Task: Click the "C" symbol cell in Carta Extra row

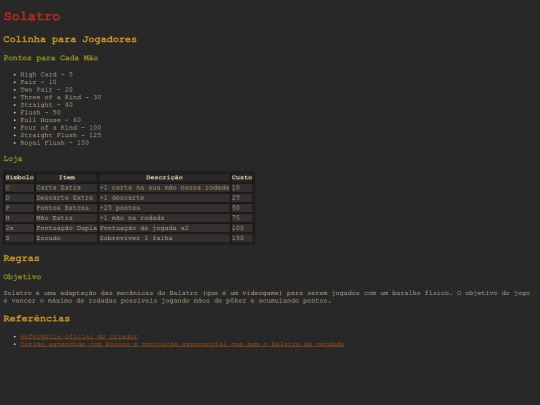Action: tap(20, 188)
